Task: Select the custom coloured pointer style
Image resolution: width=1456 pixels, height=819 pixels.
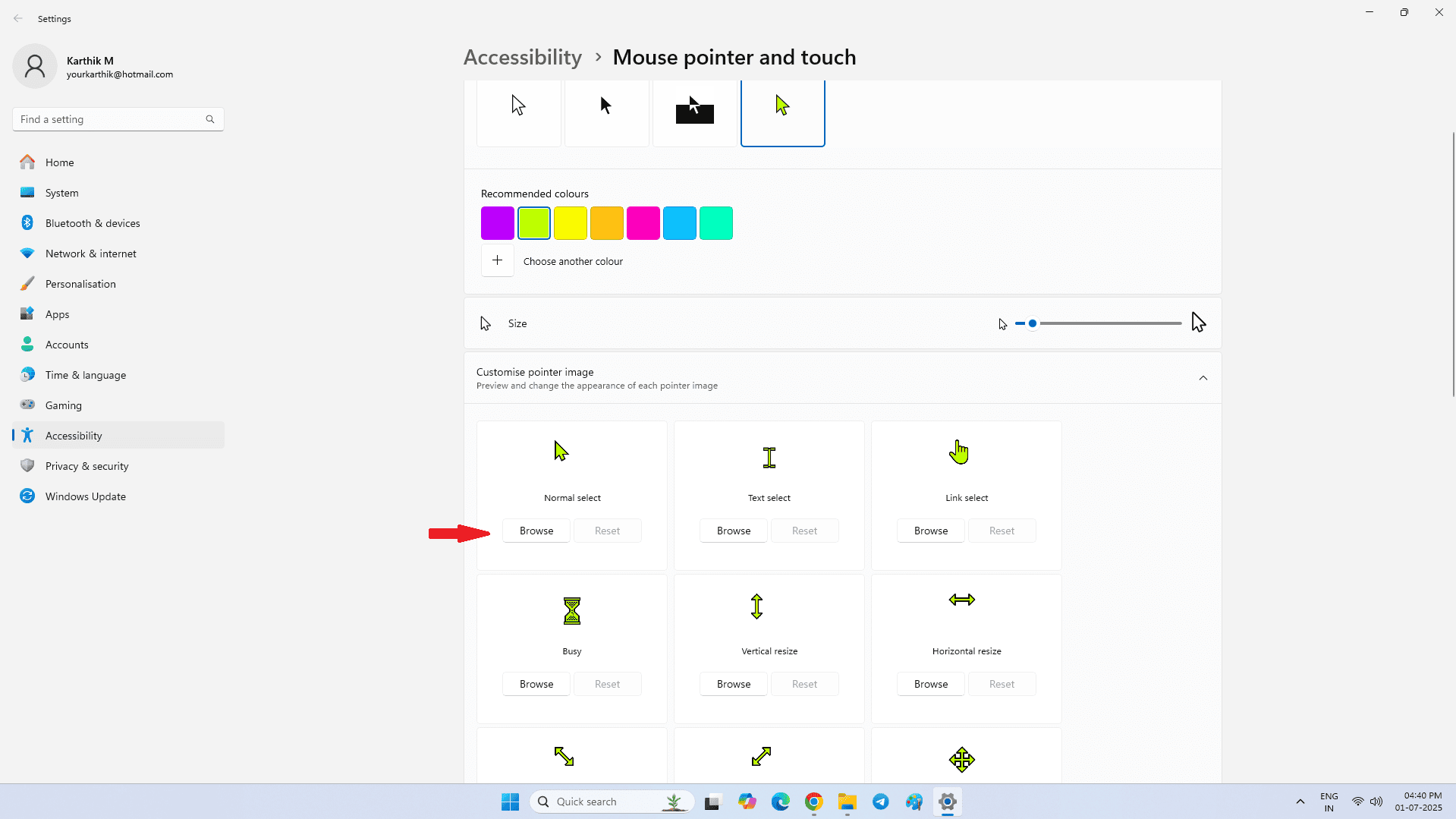Action: 782,112
